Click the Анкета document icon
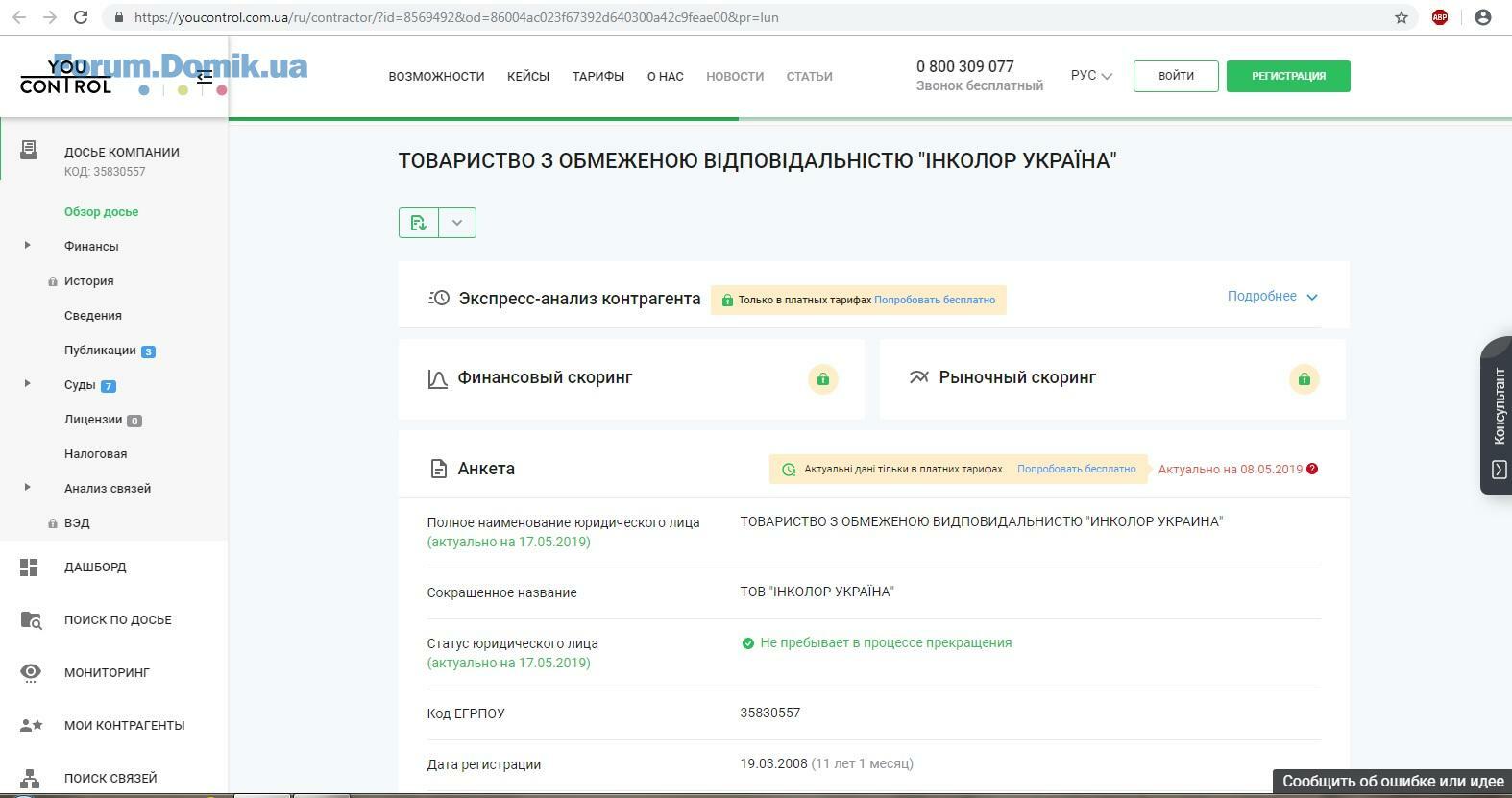 click(438, 469)
